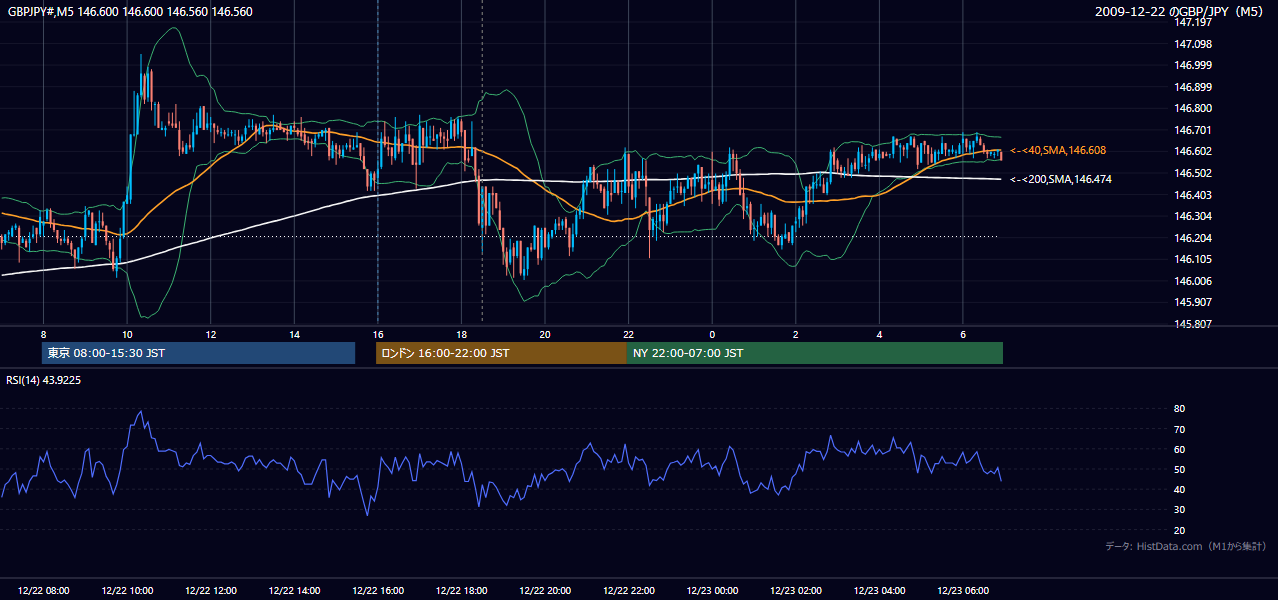
Task: Click RSI scale value 40
Action: [x=1180, y=489]
